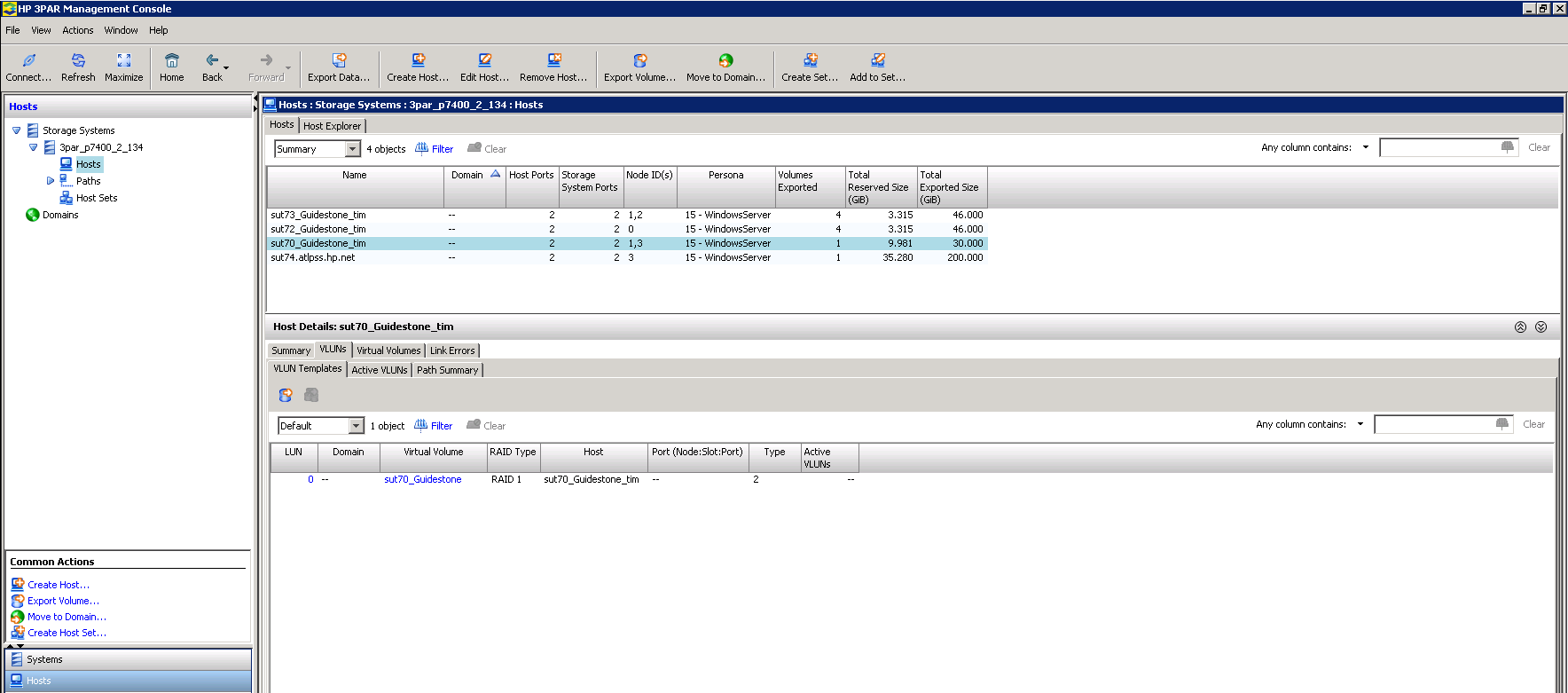Screen dimensions: 1568x693
Task: Collapse the 3par_p7400_2_134 tree node
Action: click(x=33, y=147)
